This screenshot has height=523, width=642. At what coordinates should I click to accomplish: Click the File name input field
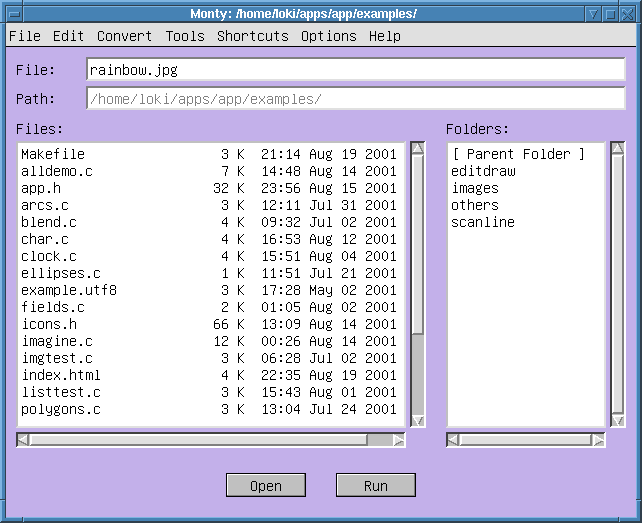tap(355, 70)
